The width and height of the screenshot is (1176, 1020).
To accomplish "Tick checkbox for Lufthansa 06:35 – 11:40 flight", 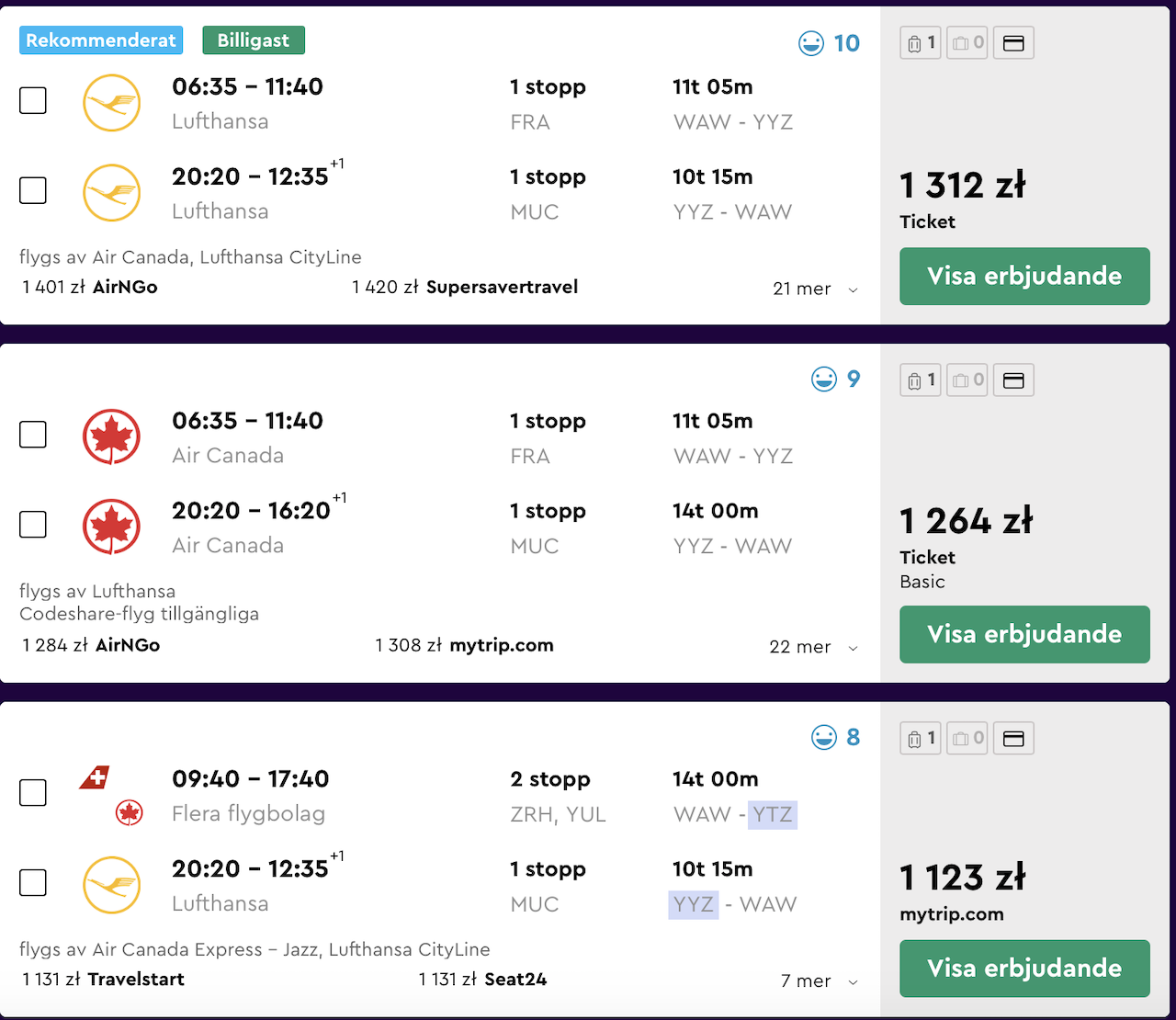I will pyautogui.click(x=33, y=100).
